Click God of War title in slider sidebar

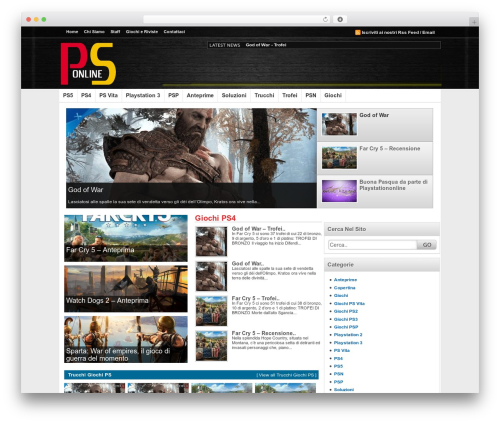(374, 115)
